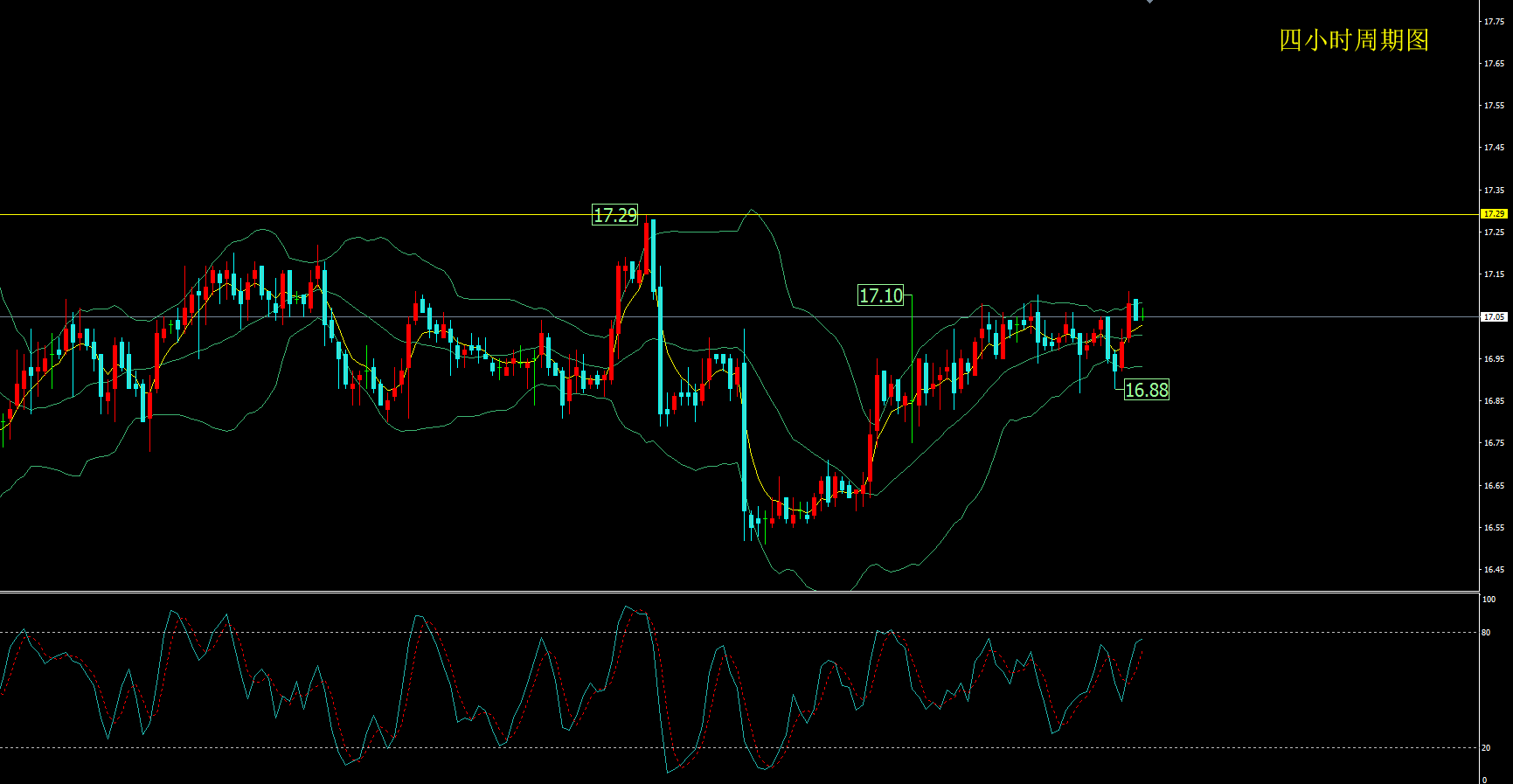1513x784 pixels.
Task: Click the 17.35 price axis value
Action: (1494, 191)
